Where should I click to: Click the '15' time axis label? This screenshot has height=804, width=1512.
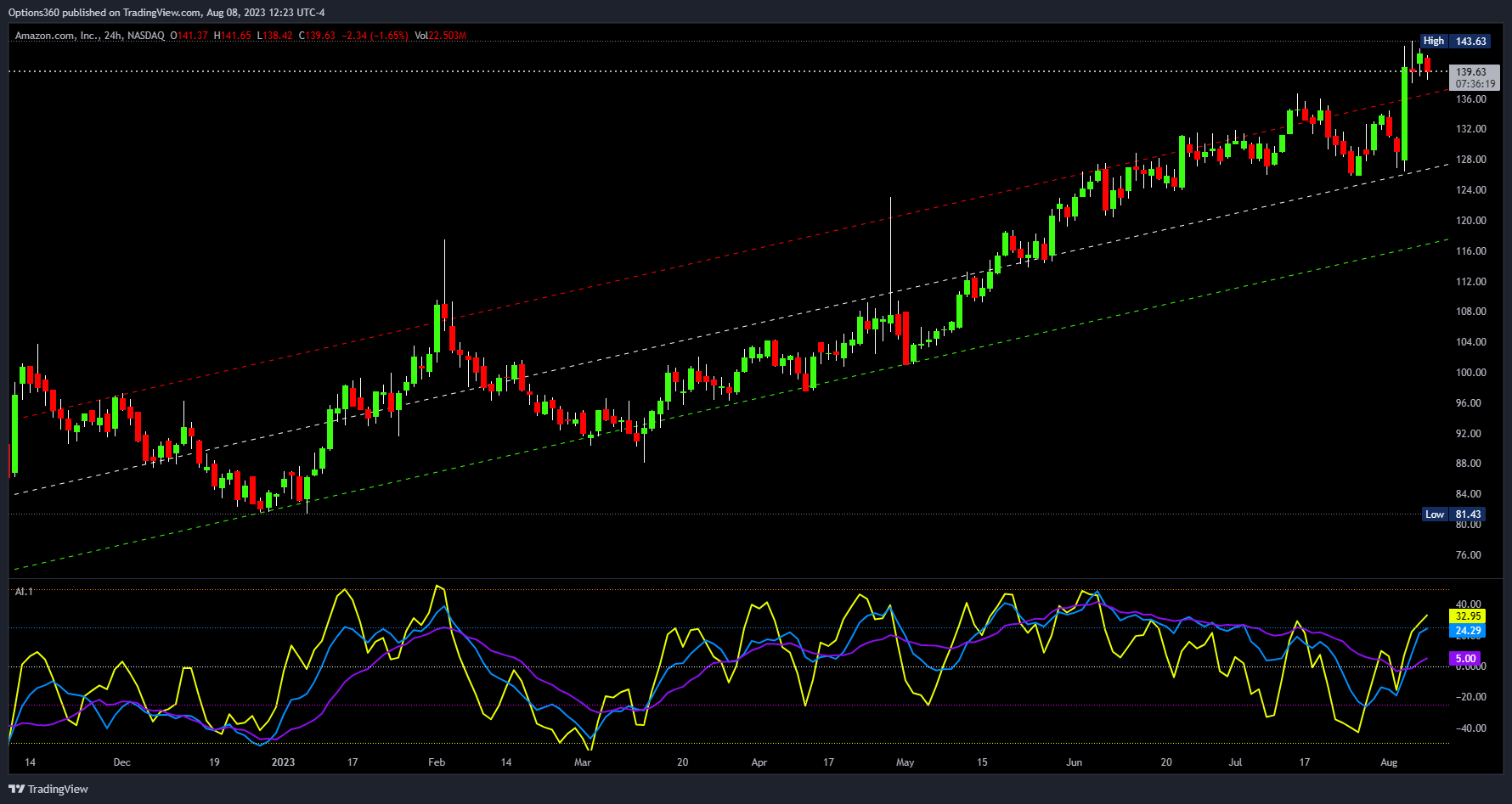coord(982,762)
